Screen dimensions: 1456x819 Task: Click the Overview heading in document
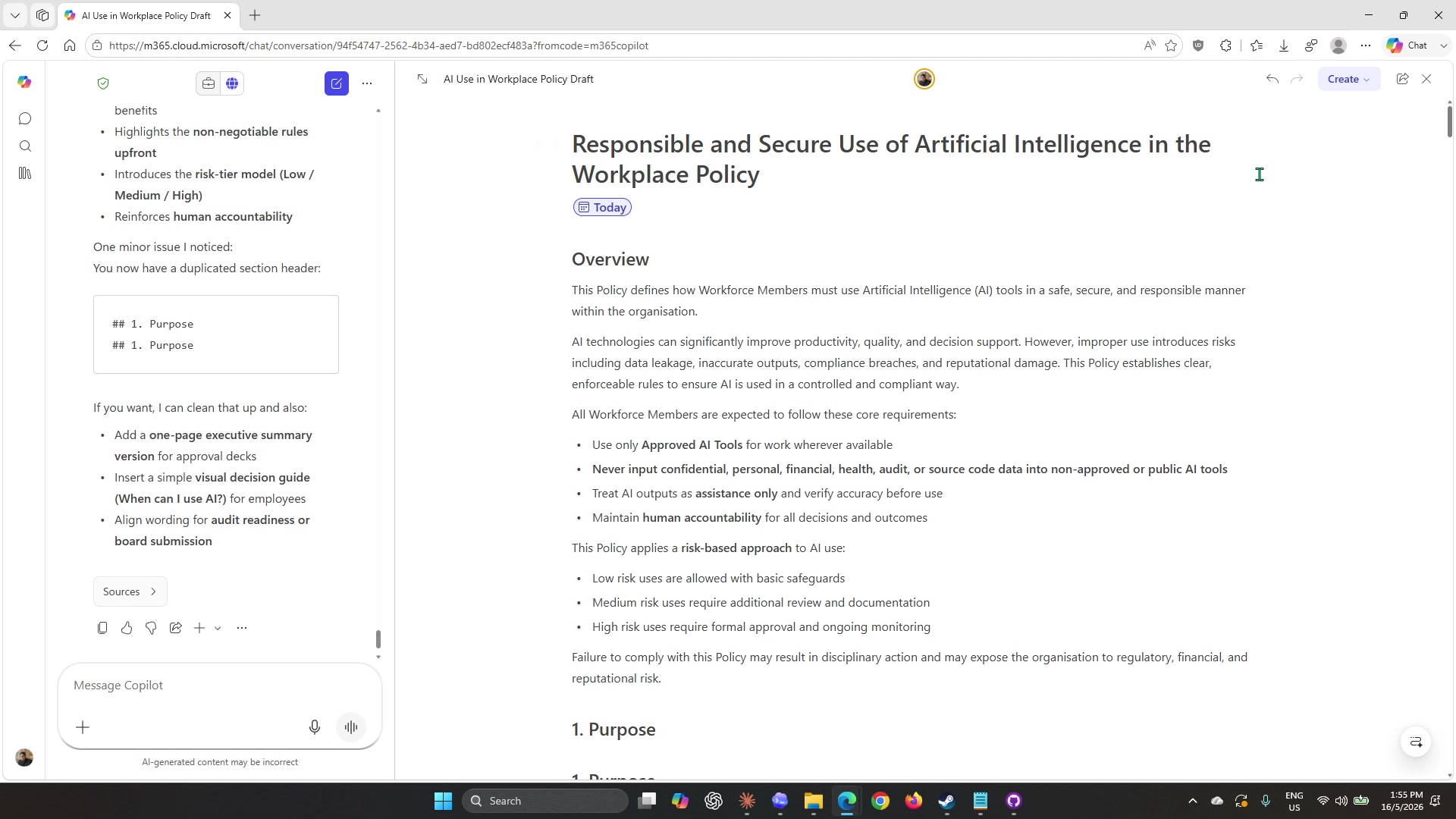pyautogui.click(x=610, y=259)
